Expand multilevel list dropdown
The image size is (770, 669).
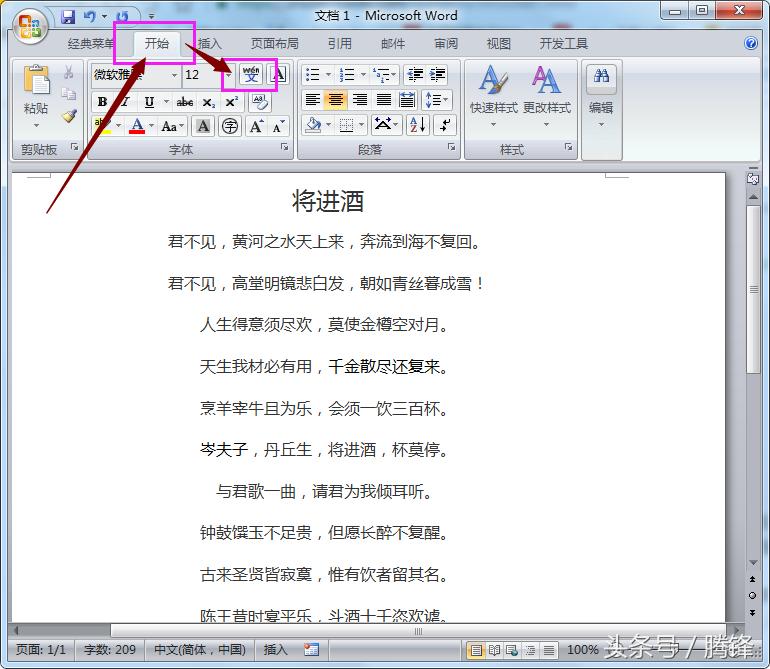(394, 75)
